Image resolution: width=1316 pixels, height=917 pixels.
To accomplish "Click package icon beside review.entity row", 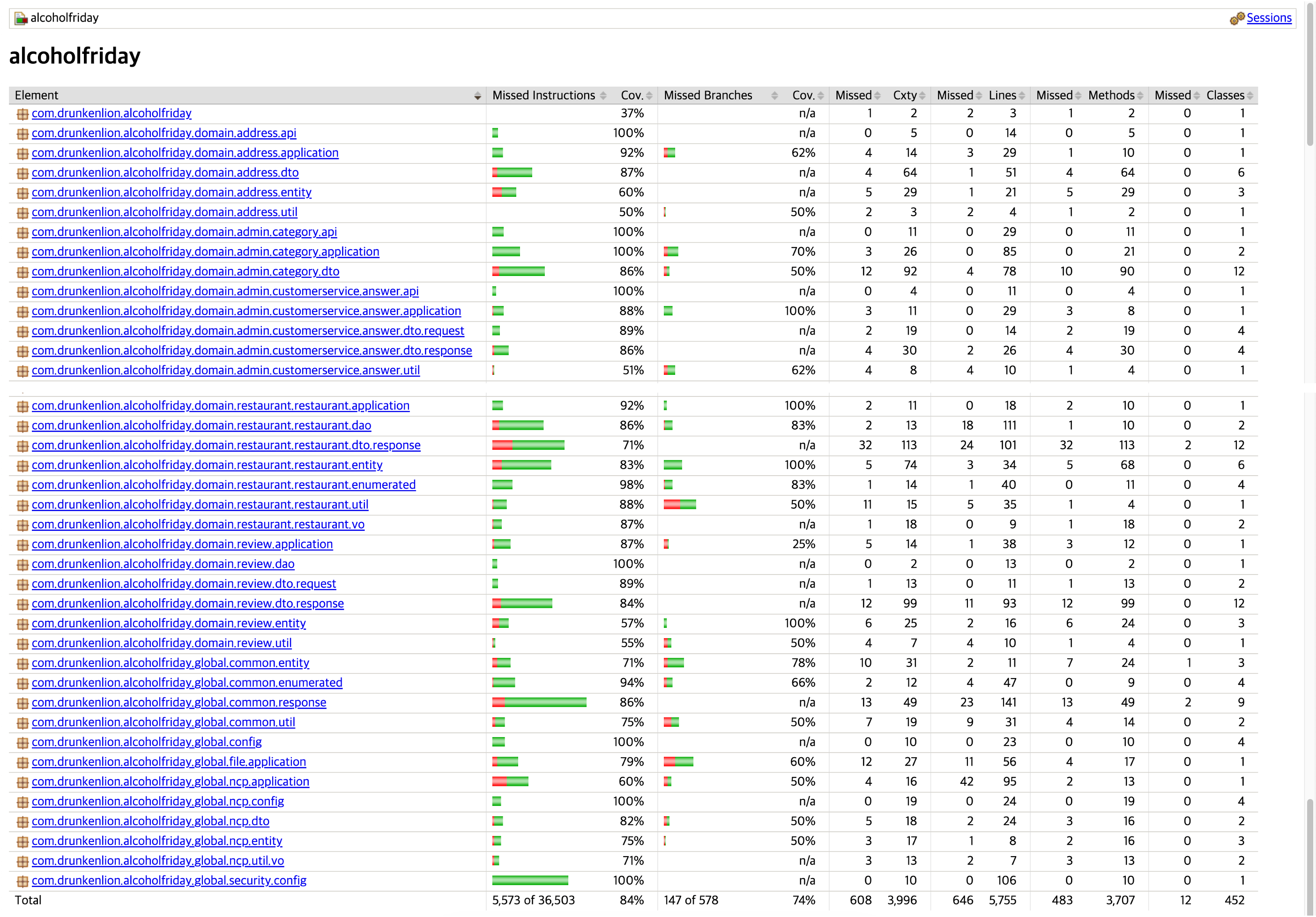I will (x=23, y=624).
